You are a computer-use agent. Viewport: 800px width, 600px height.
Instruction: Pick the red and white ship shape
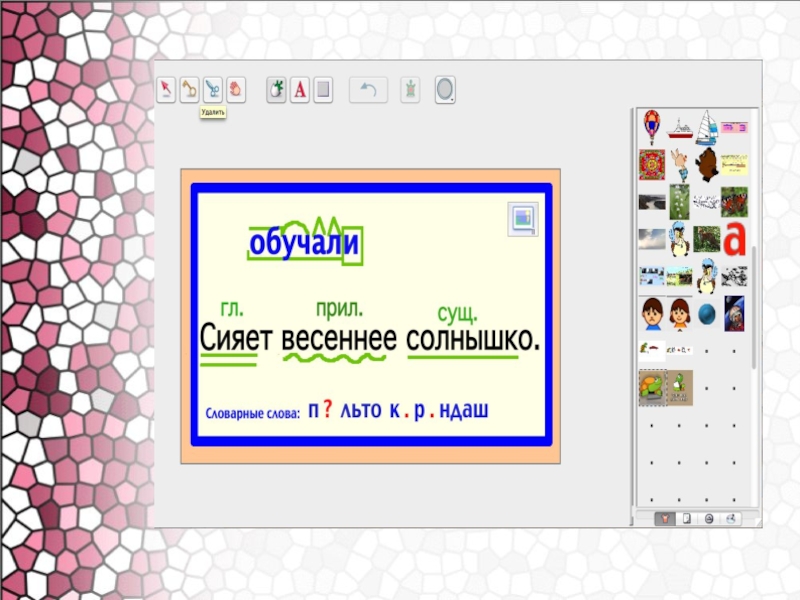680,129
